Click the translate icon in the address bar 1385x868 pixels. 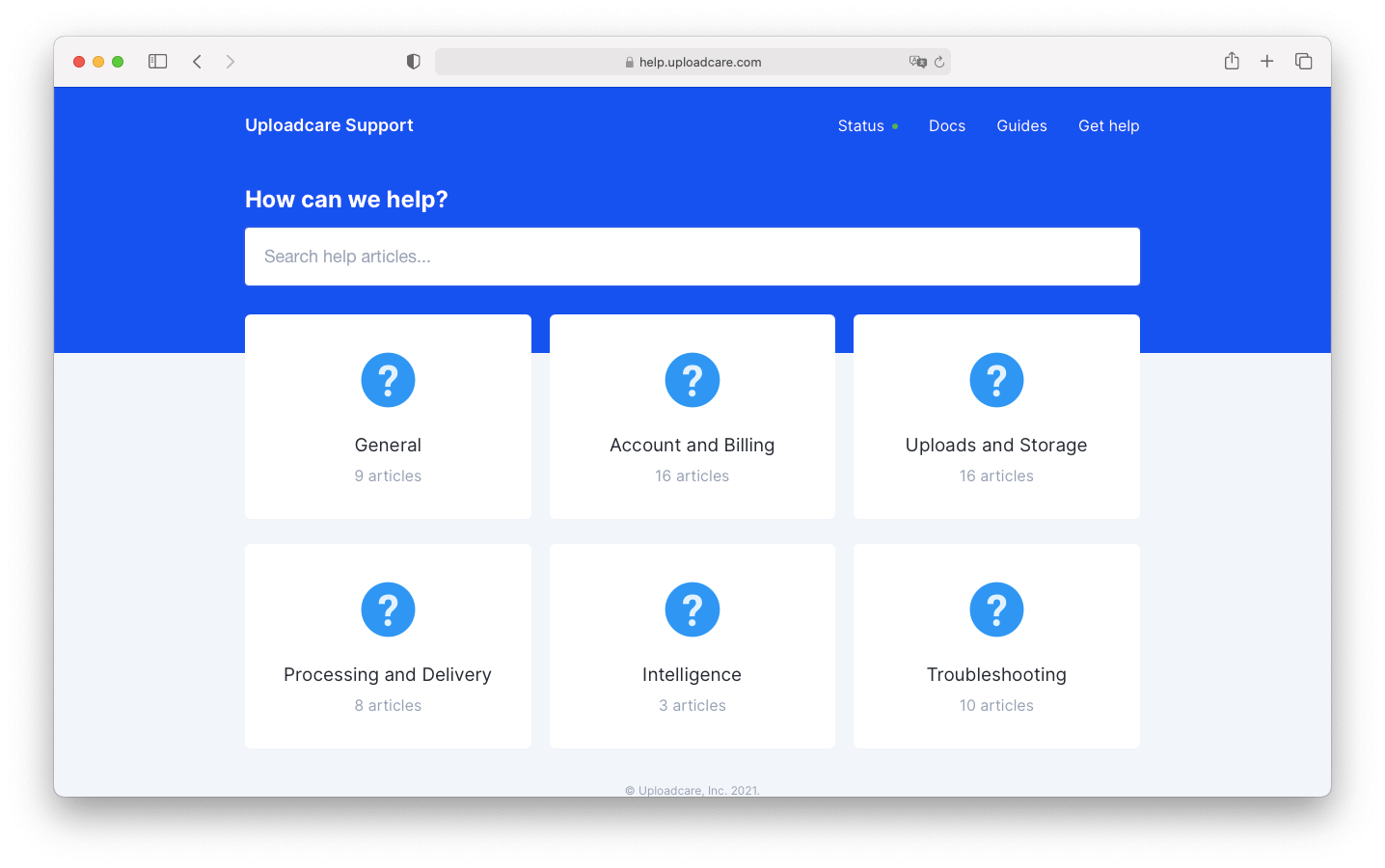tap(916, 61)
